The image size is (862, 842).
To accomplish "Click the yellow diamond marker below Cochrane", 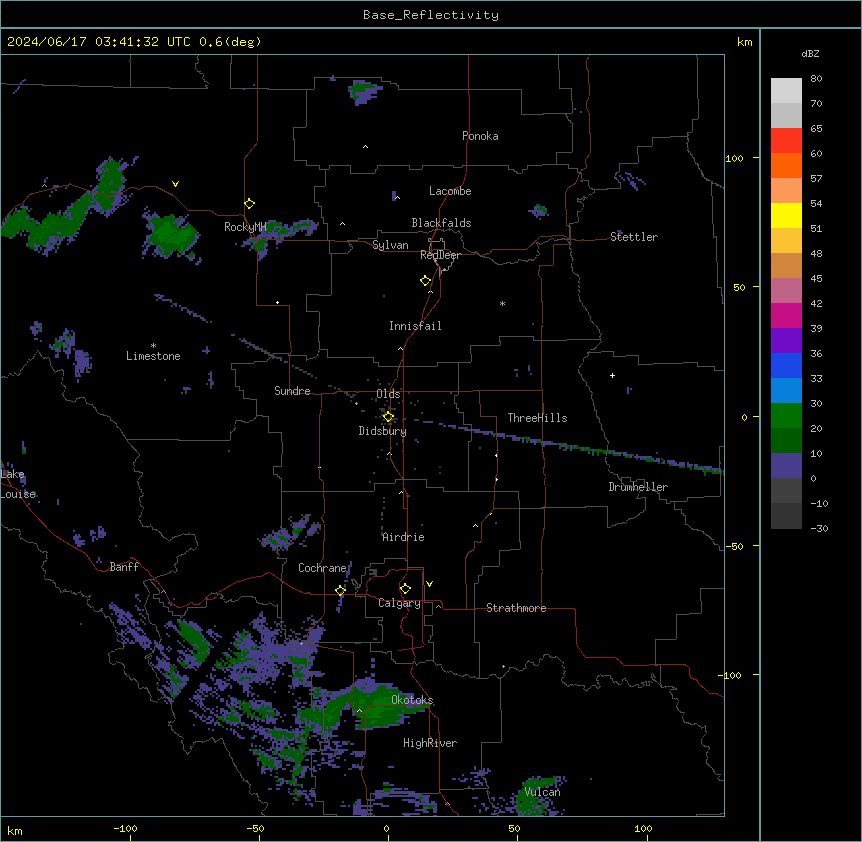I will coord(340,591).
